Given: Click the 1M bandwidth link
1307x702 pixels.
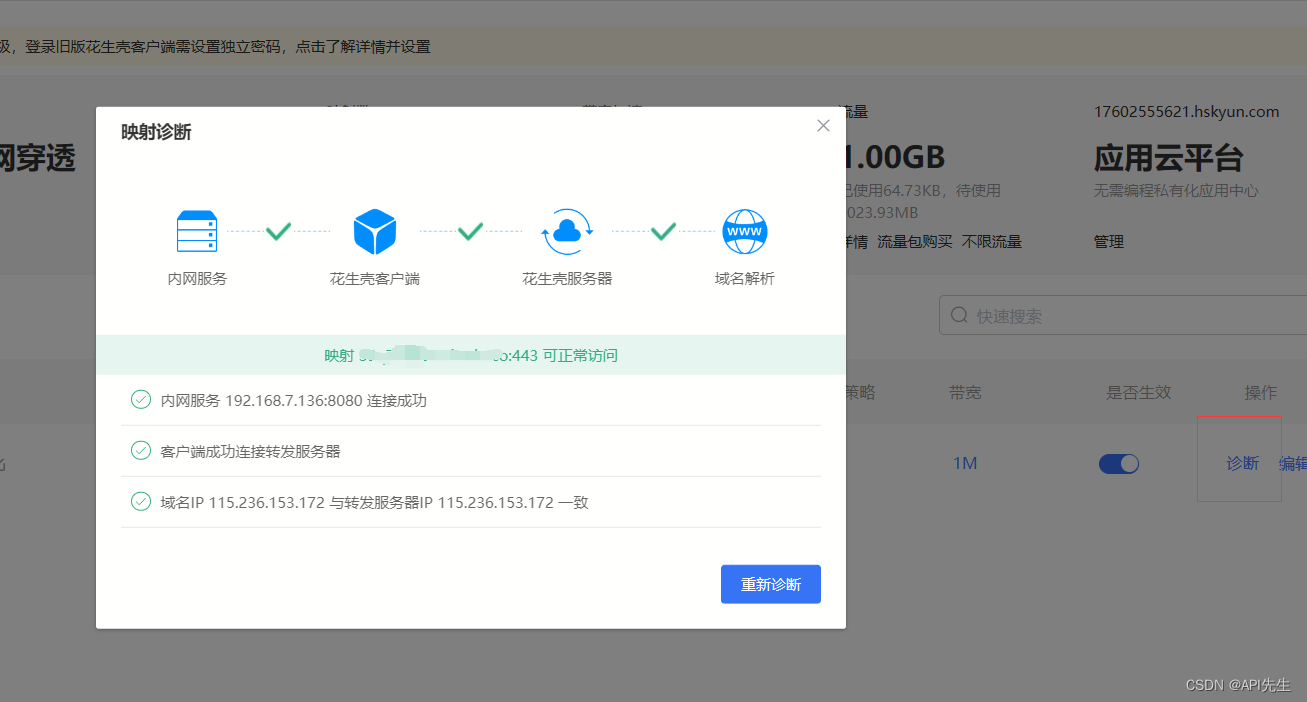Looking at the screenshot, I should tap(965, 464).
